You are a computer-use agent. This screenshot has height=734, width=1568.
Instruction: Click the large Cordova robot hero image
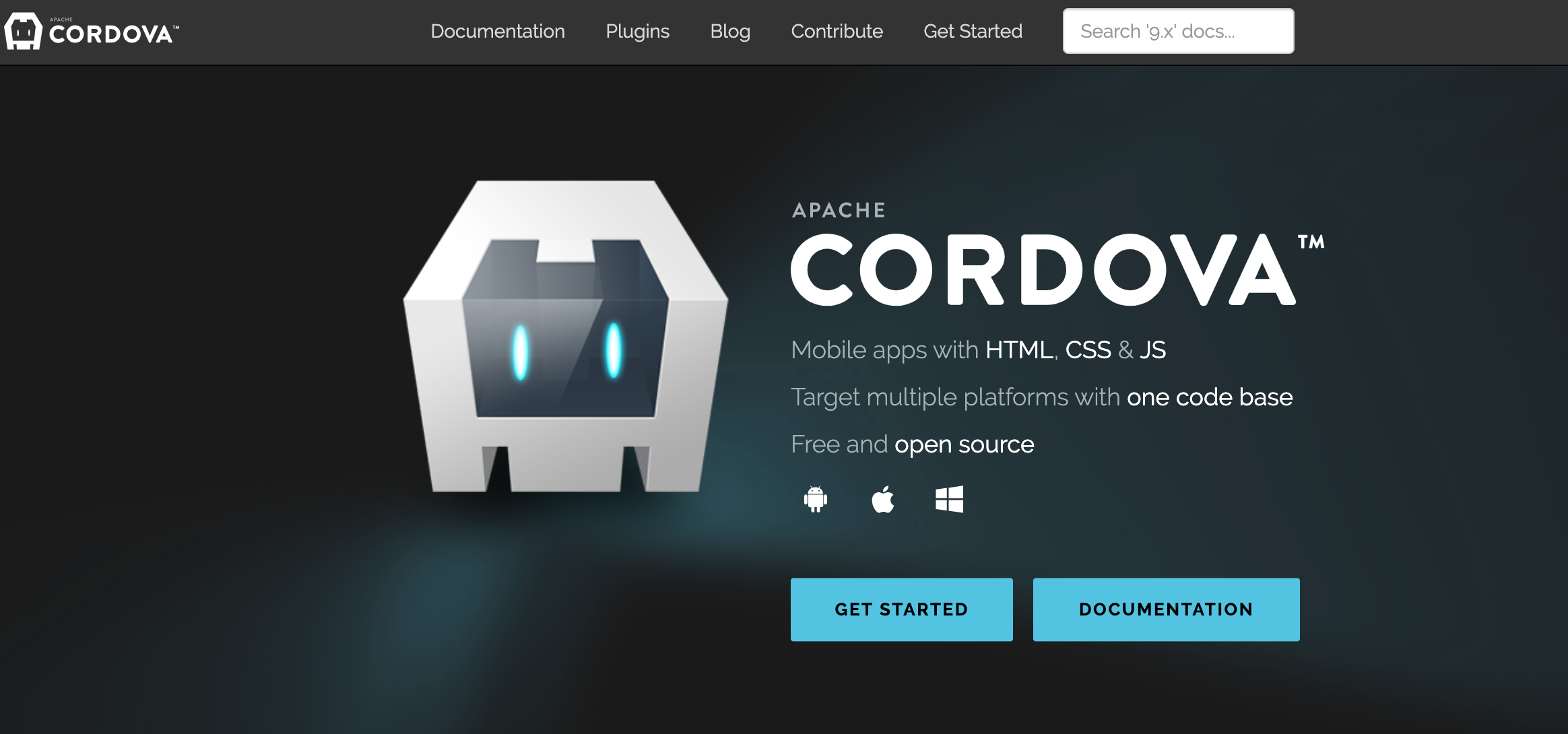(566, 337)
